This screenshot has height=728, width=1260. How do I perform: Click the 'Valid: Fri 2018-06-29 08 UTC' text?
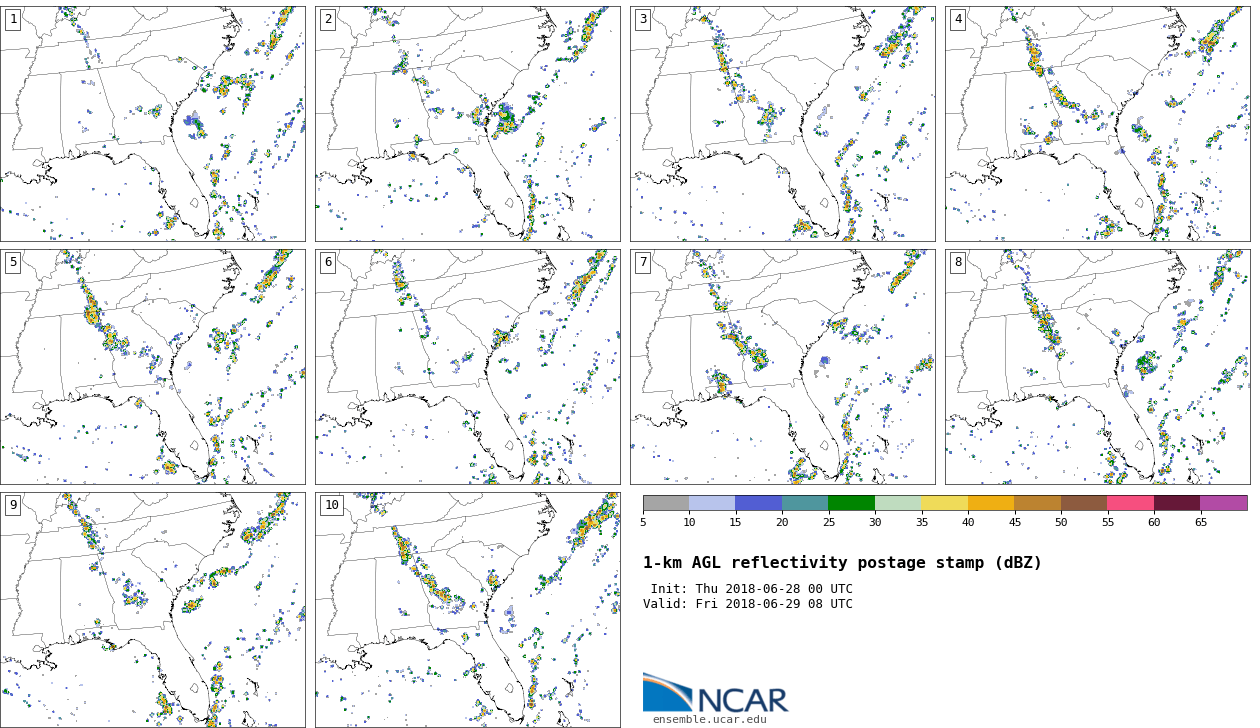click(x=748, y=604)
